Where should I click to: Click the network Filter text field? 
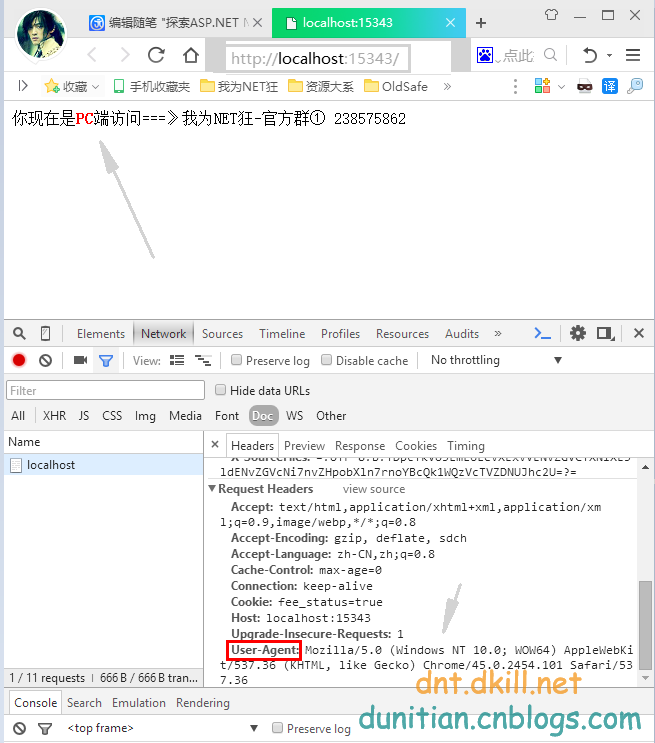coord(105,390)
